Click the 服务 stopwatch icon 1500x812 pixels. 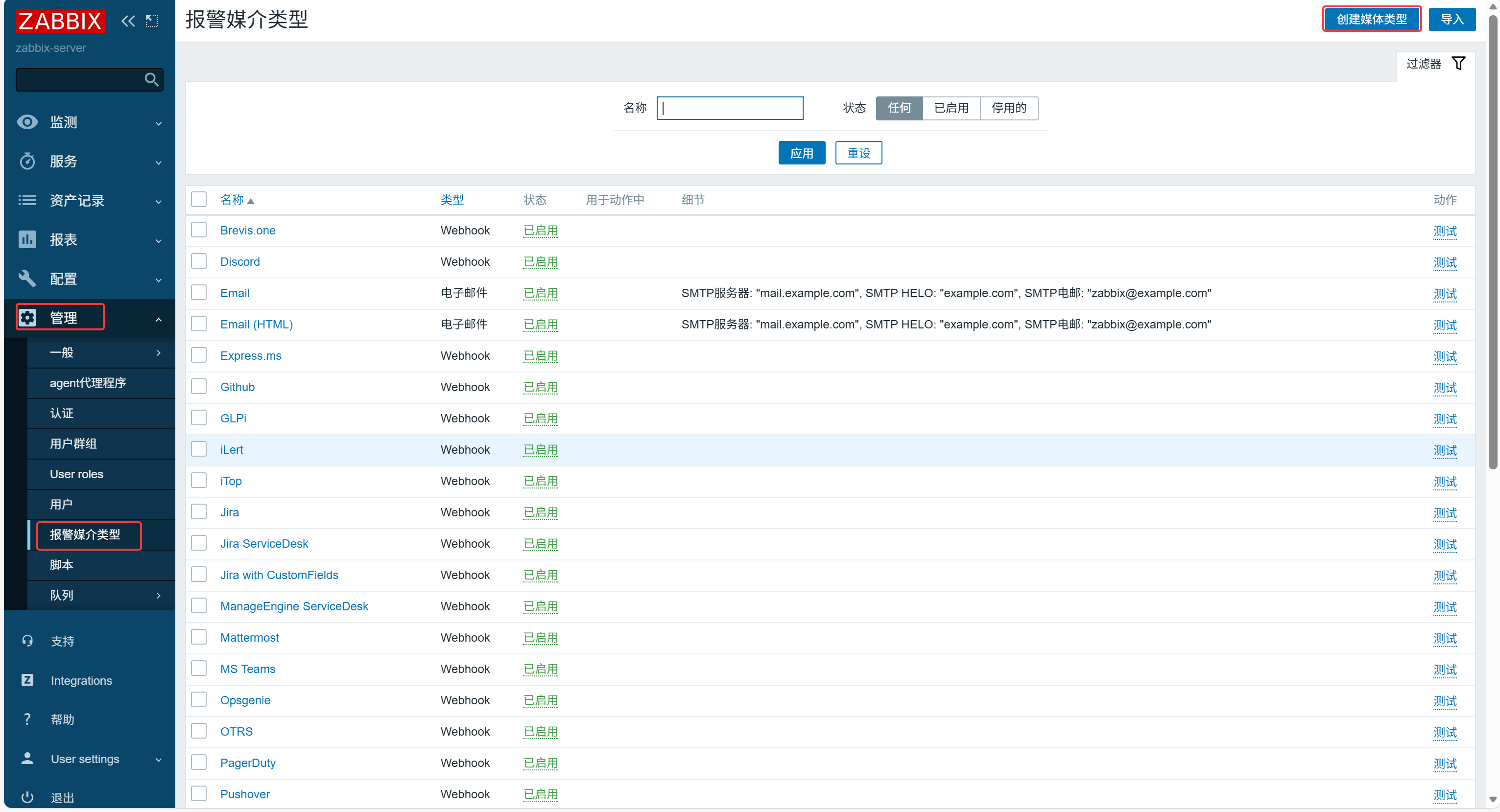tap(27, 161)
